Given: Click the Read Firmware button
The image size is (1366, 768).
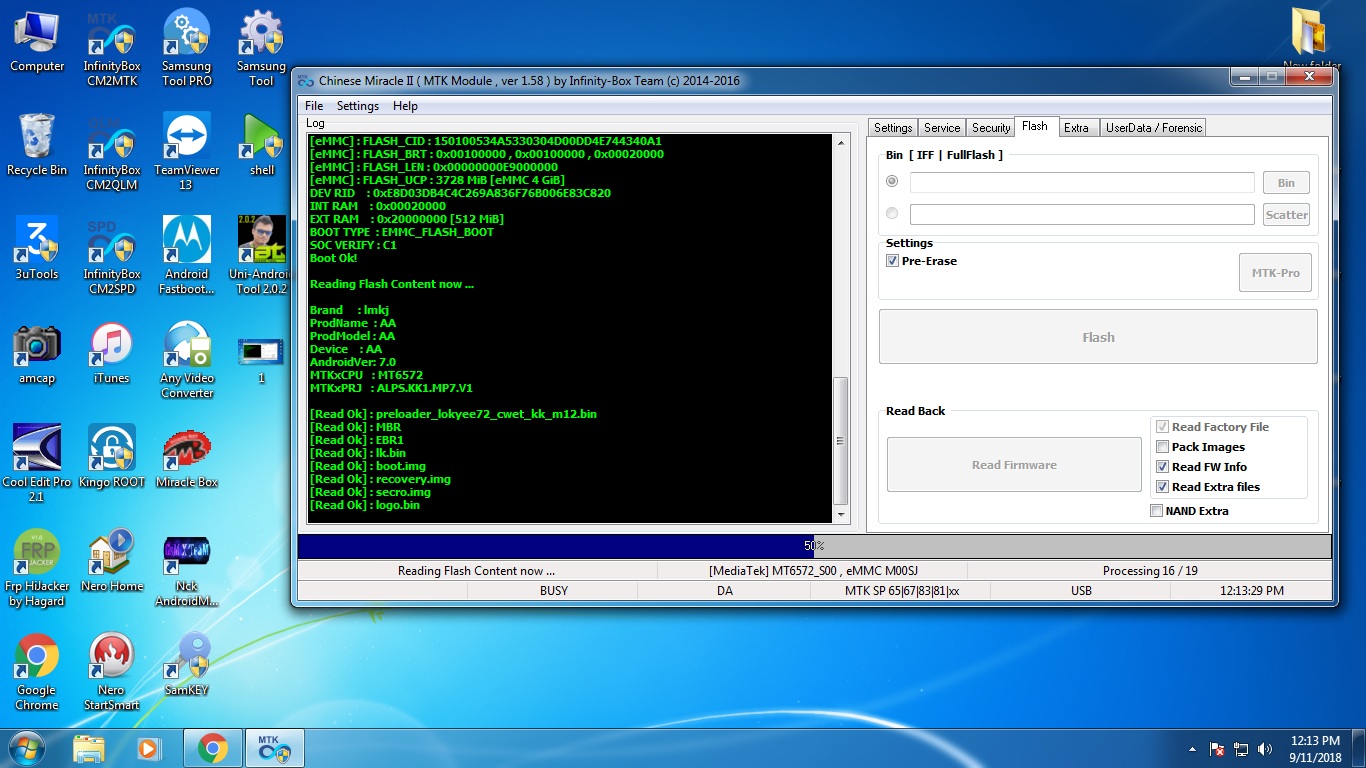Looking at the screenshot, I should [1014, 465].
